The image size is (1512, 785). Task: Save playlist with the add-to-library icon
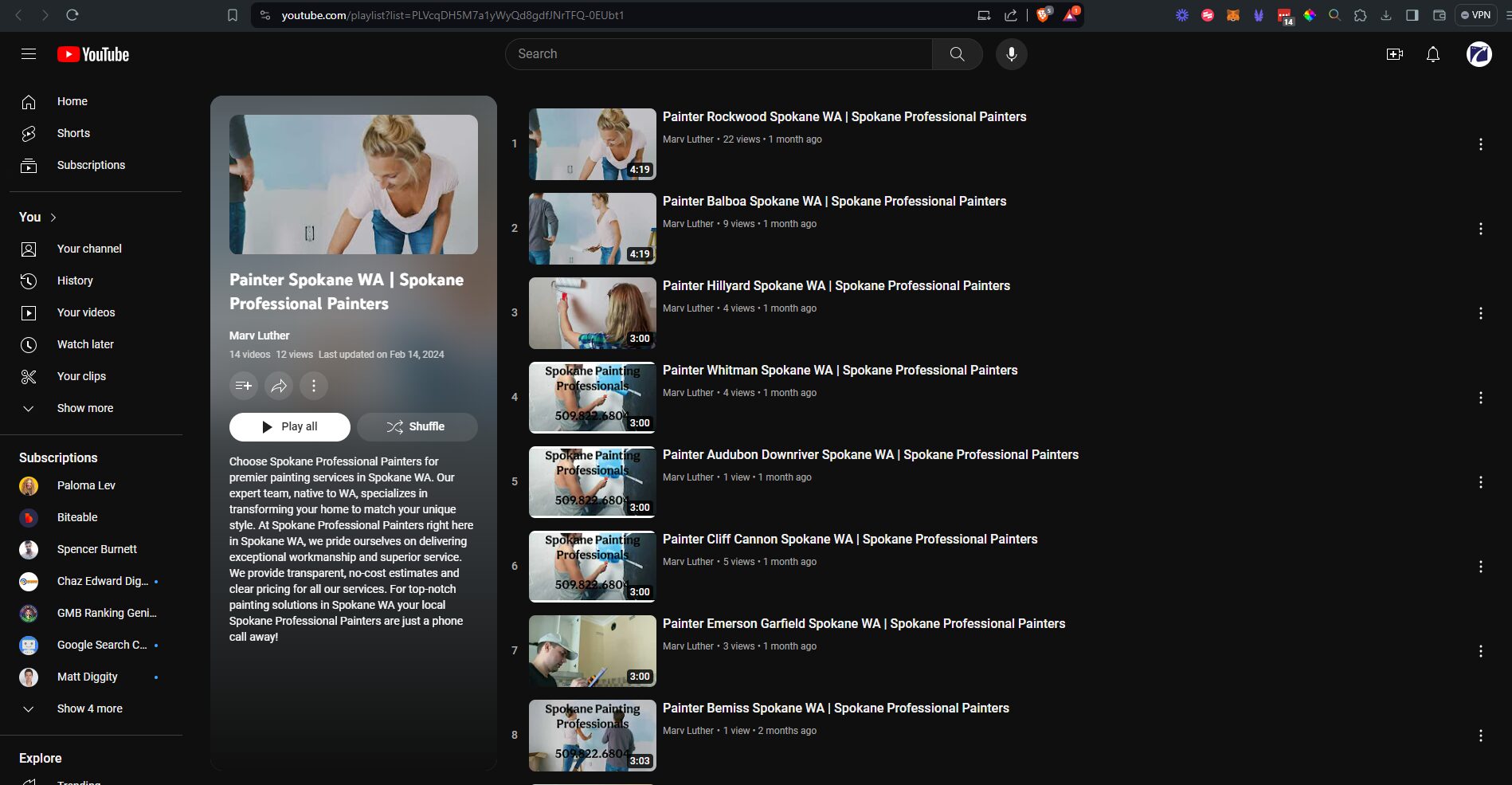244,386
